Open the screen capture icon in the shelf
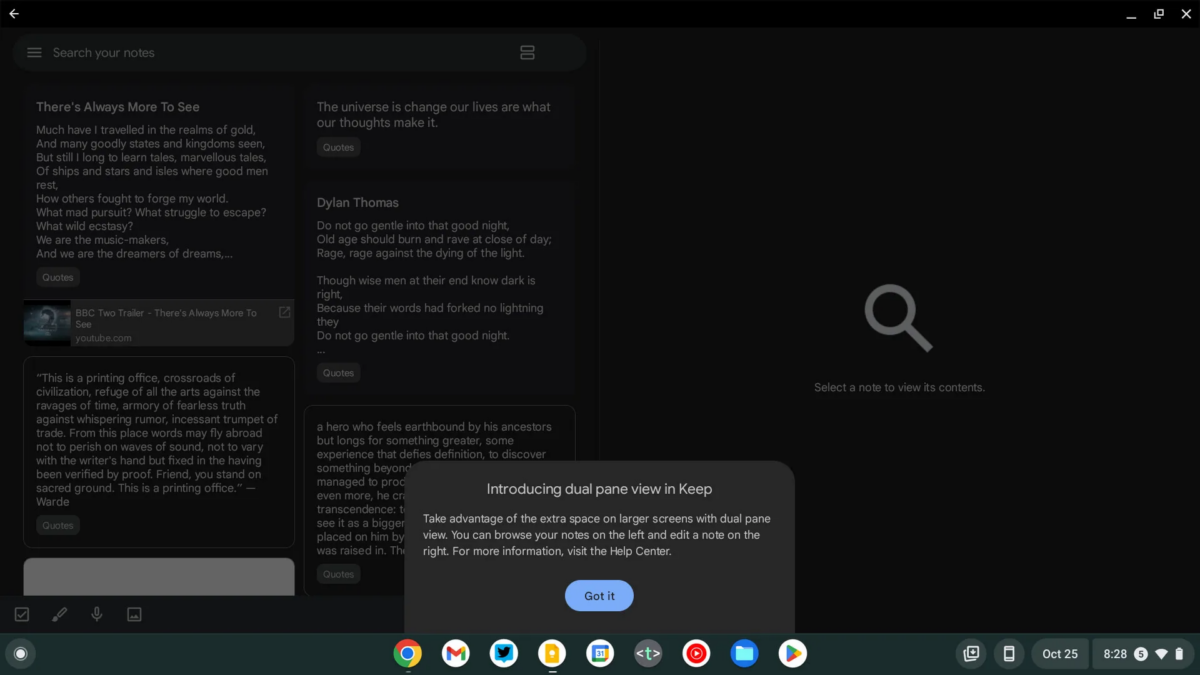This screenshot has height=675, width=1200. [970, 653]
